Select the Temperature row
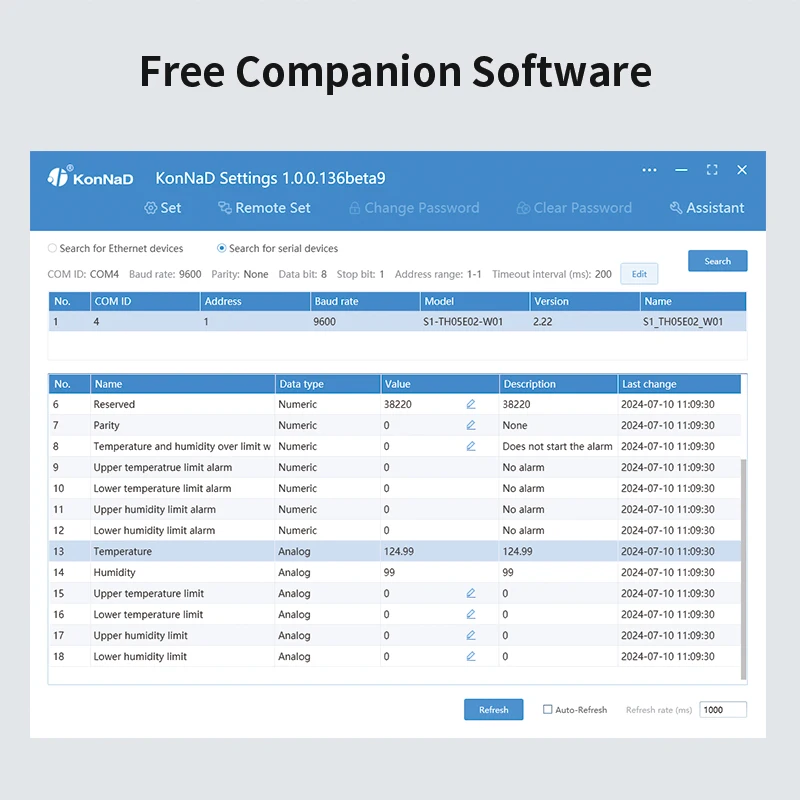The width and height of the screenshot is (800, 800). tap(394, 551)
